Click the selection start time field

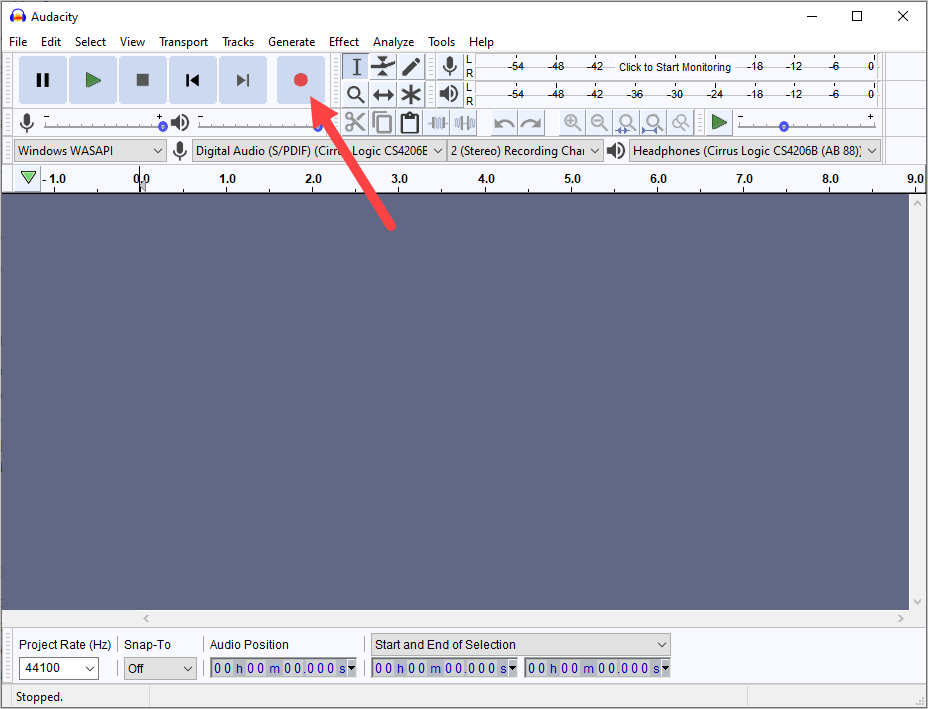[440, 668]
